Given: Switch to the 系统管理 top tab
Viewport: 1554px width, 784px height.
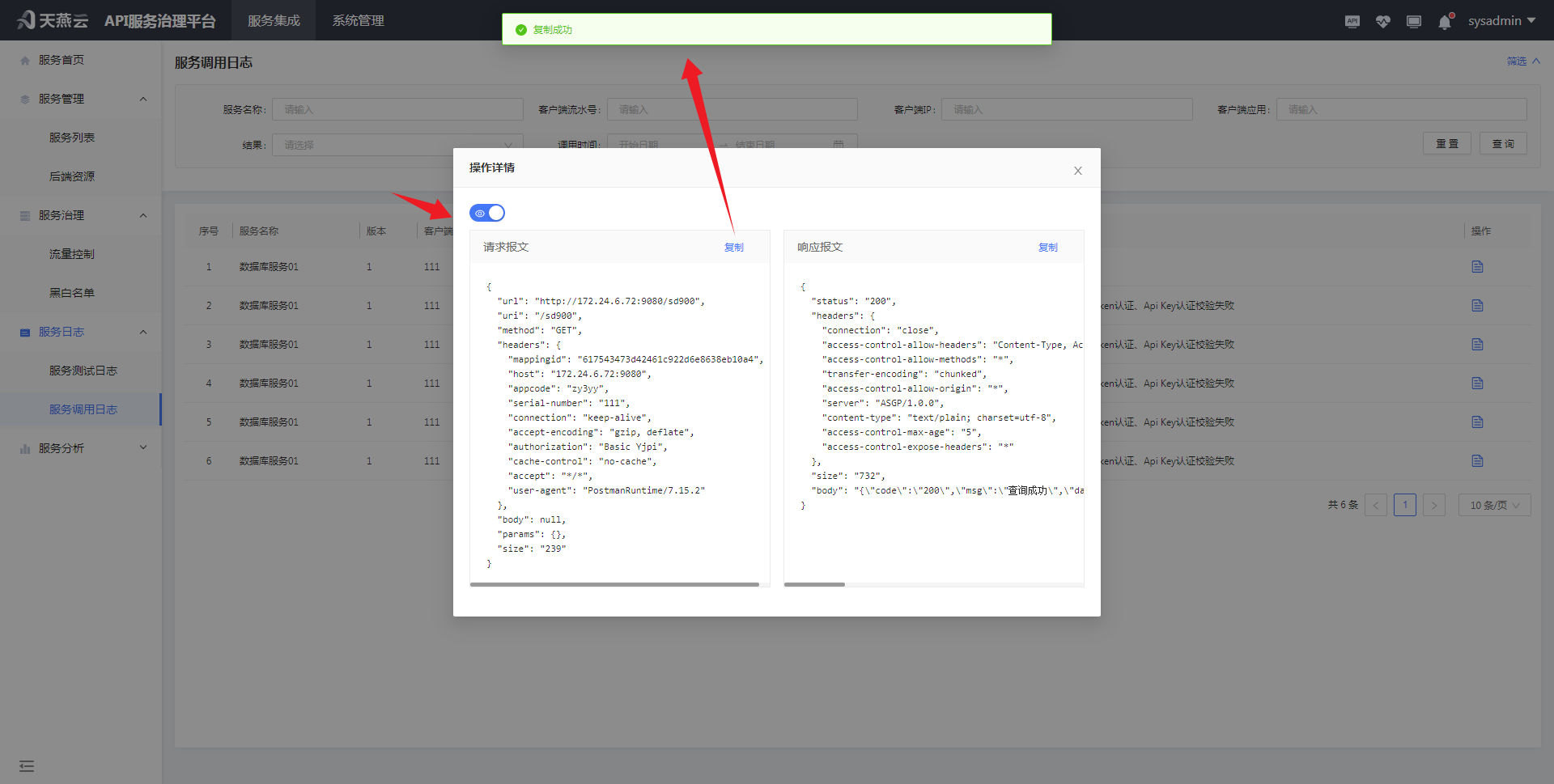Looking at the screenshot, I should coord(358,21).
